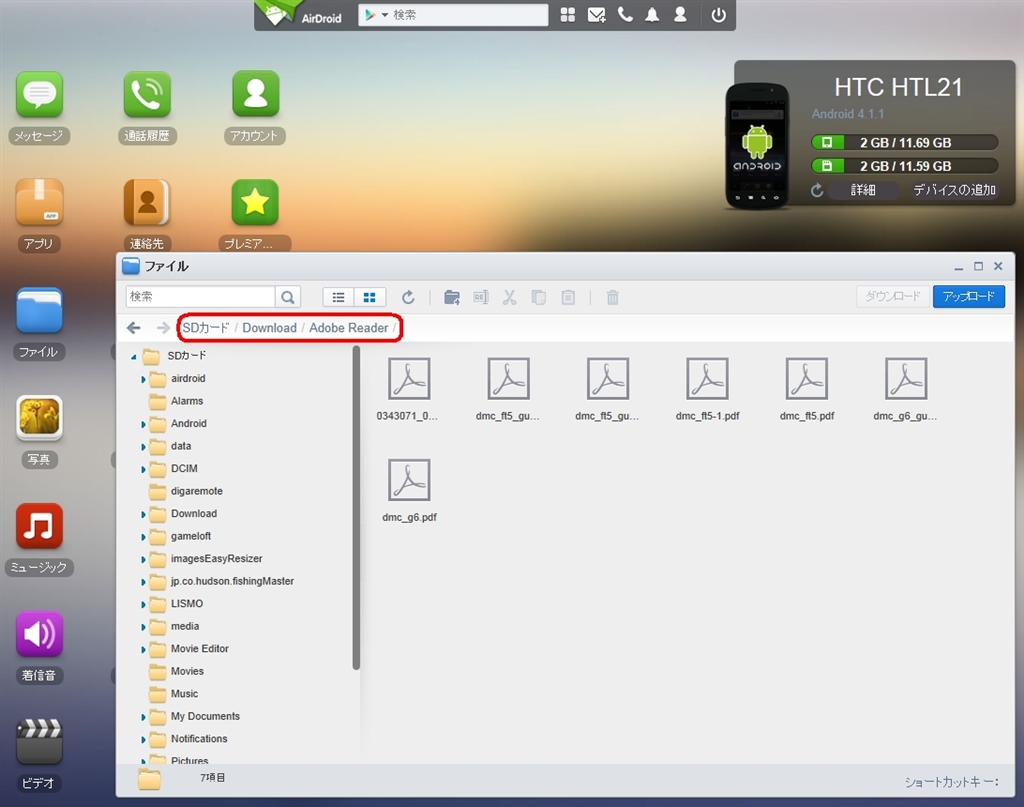The image size is (1024, 807).
Task: Click the search magnifier button in file window
Action: 287,297
